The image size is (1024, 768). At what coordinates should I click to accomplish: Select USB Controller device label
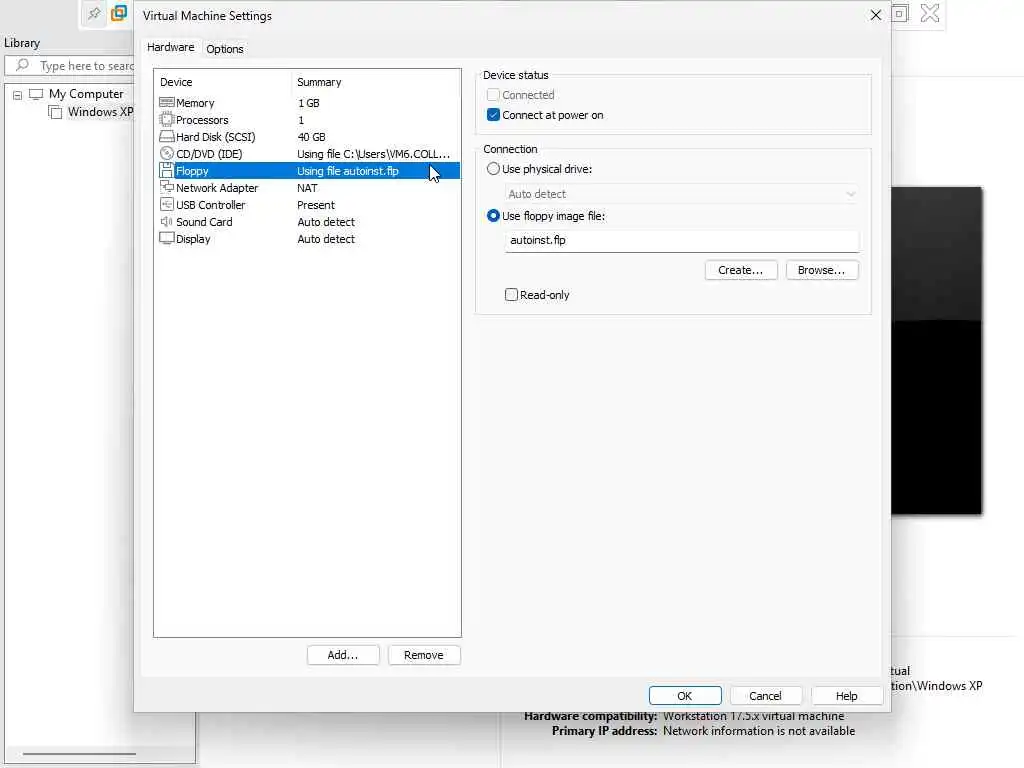pos(210,205)
